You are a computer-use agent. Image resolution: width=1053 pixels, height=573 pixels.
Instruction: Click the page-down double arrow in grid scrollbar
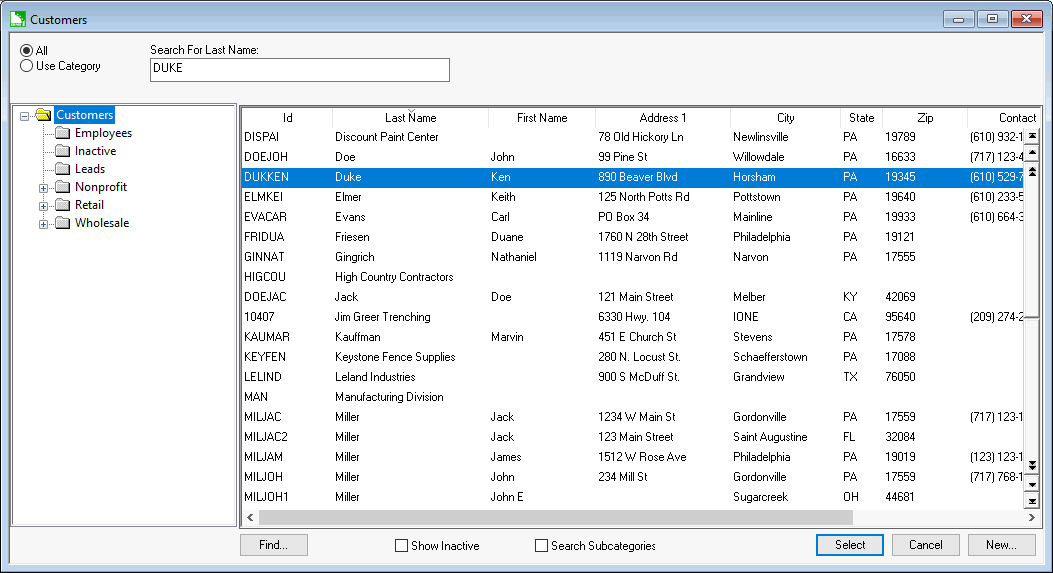[x=1032, y=466]
